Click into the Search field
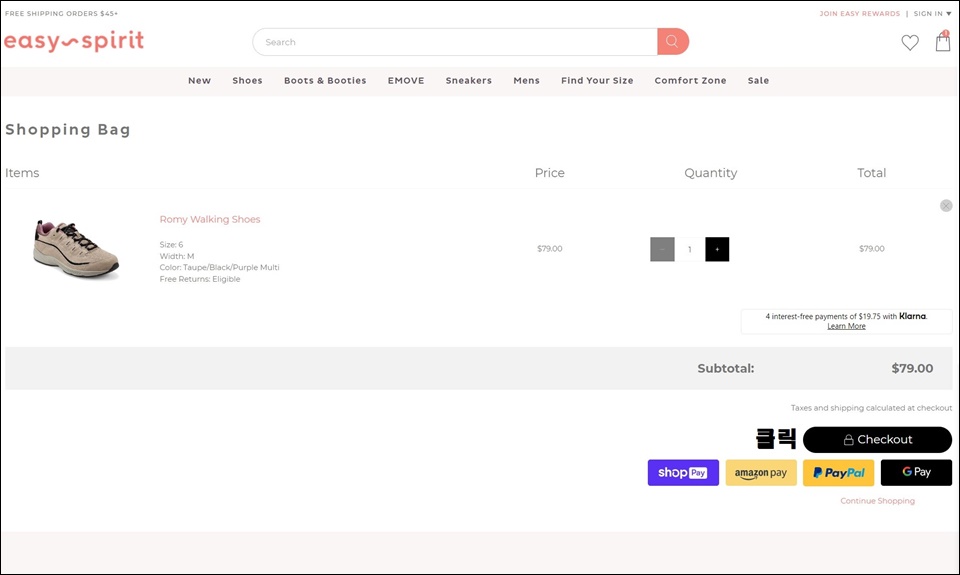960x575 pixels. (455, 42)
